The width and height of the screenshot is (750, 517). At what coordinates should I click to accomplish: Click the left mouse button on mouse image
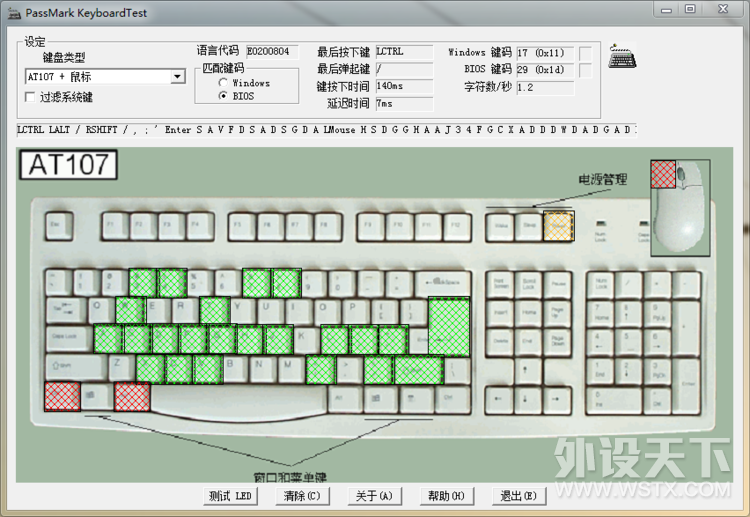click(x=664, y=175)
